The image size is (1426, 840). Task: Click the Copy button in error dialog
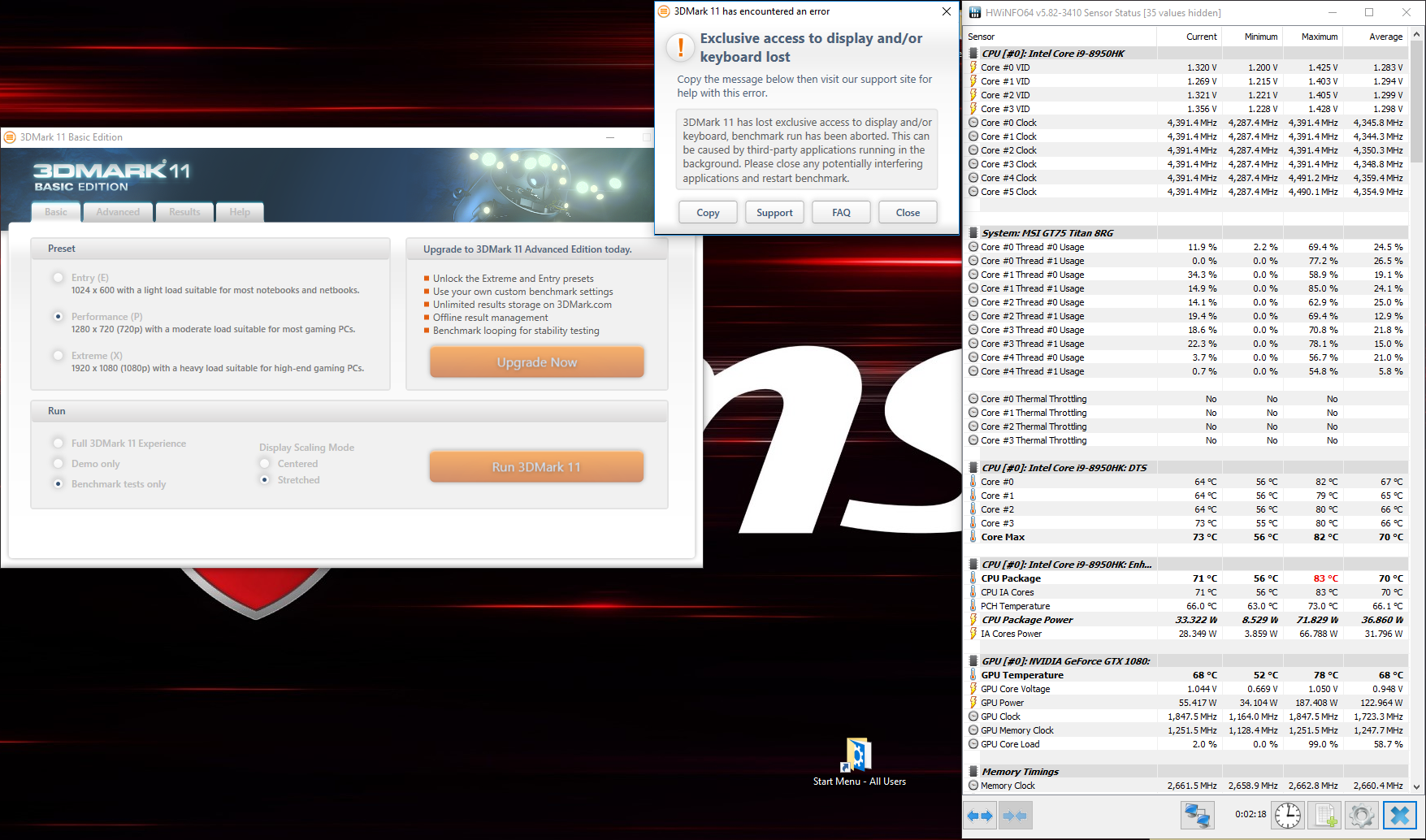[x=708, y=213]
